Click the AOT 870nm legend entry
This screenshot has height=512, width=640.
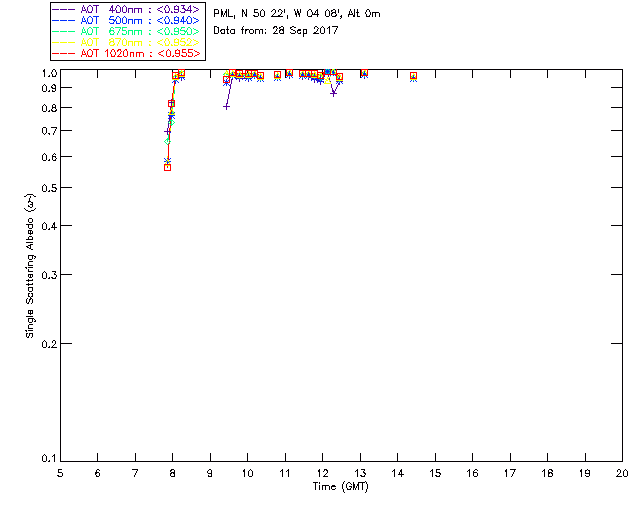pos(126,42)
